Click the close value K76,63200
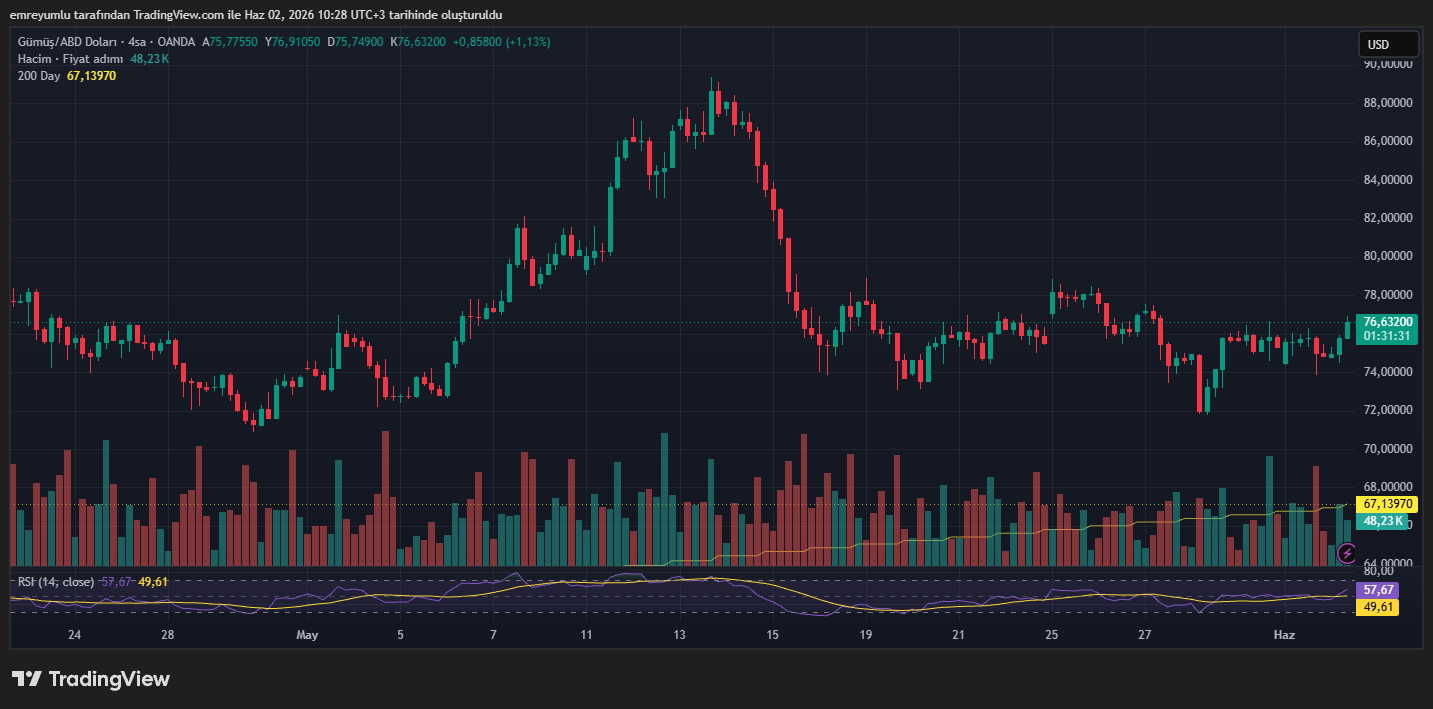Image resolution: width=1433 pixels, height=709 pixels. point(419,42)
